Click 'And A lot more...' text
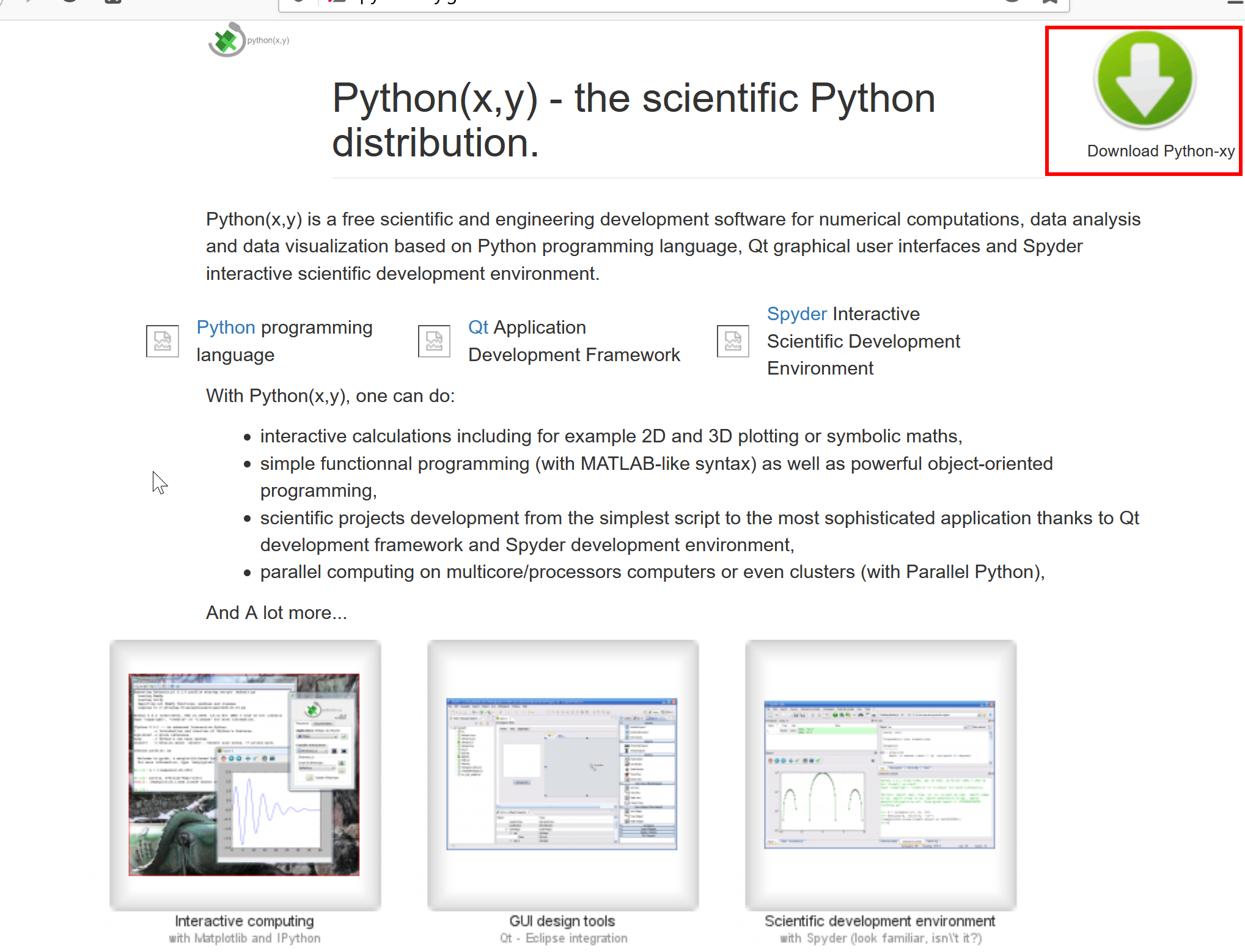This screenshot has width=1245, height=952. point(276,613)
